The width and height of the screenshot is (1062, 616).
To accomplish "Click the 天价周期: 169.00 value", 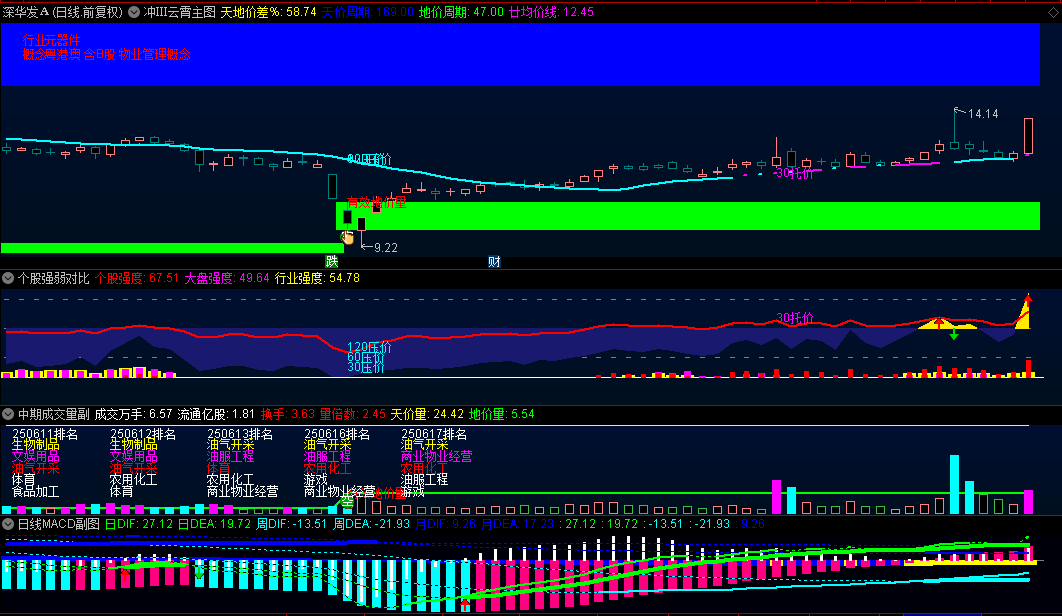I will tap(367, 12).
